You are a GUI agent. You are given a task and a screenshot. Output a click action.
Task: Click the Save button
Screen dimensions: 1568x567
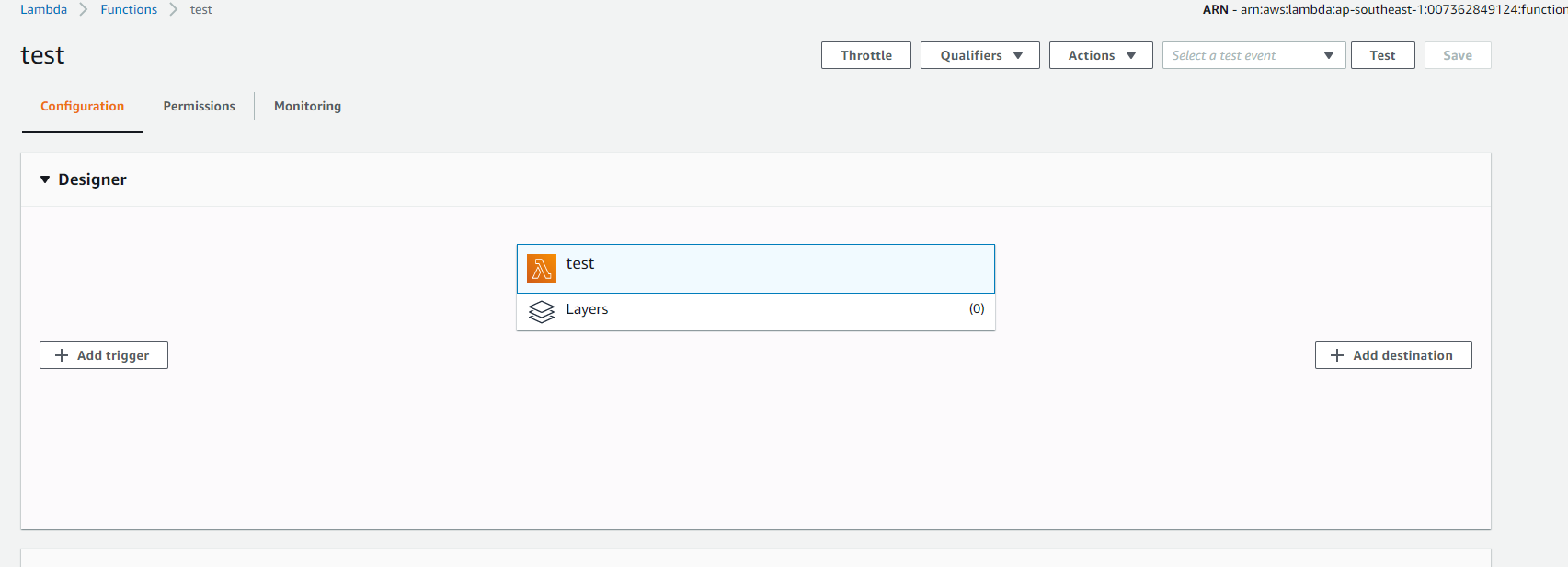point(1458,55)
